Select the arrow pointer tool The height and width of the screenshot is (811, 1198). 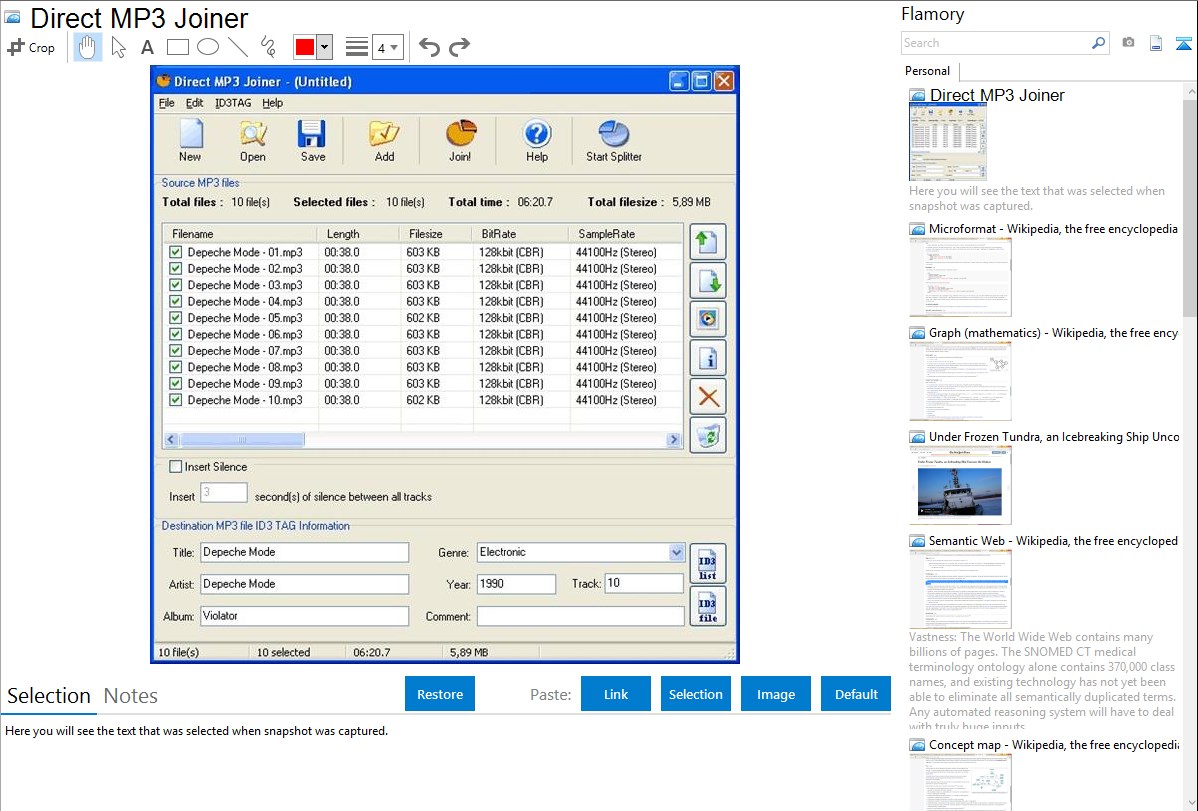tap(119, 47)
